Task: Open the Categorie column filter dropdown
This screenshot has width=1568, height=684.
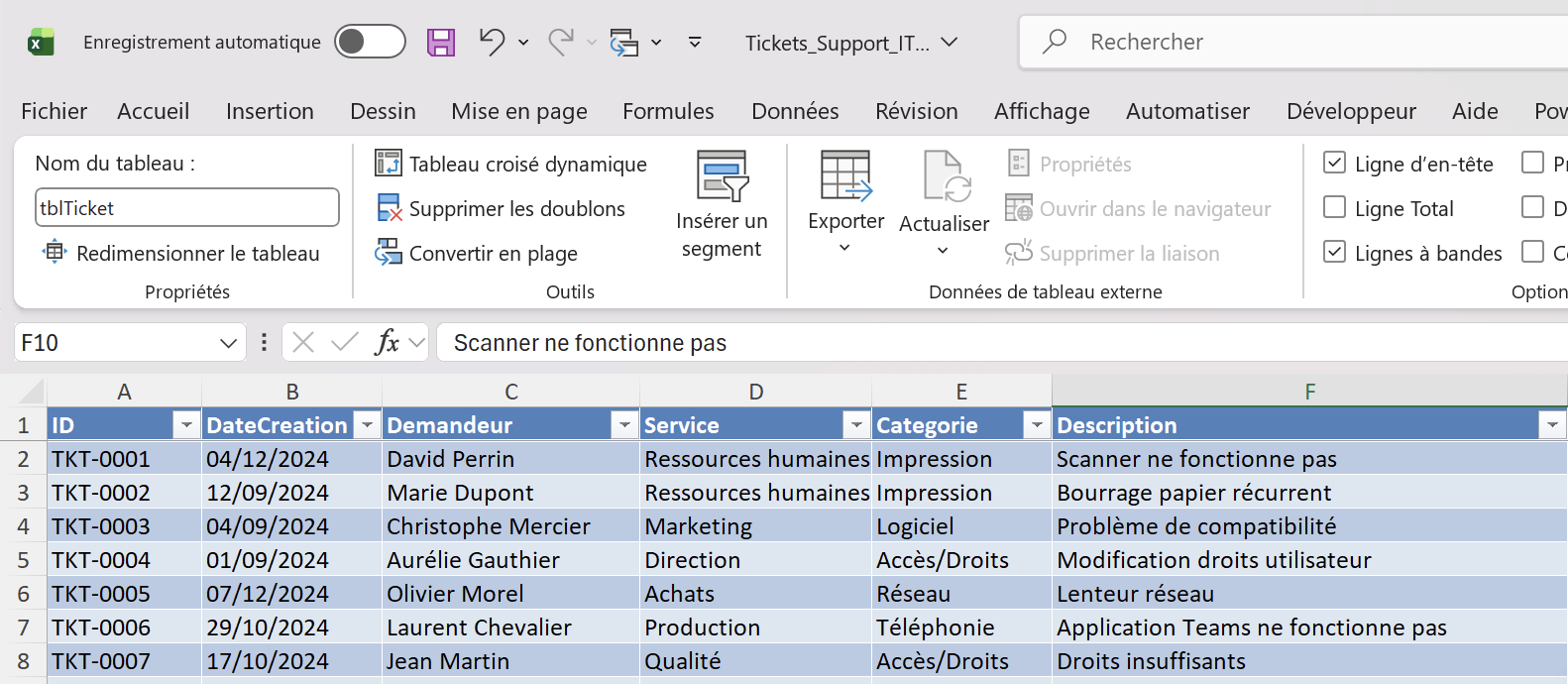Action: pyautogui.click(x=1037, y=425)
